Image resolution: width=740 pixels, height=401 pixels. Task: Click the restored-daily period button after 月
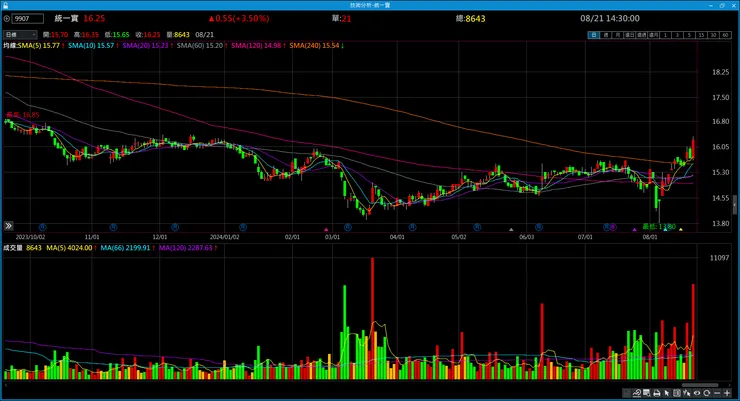point(630,35)
